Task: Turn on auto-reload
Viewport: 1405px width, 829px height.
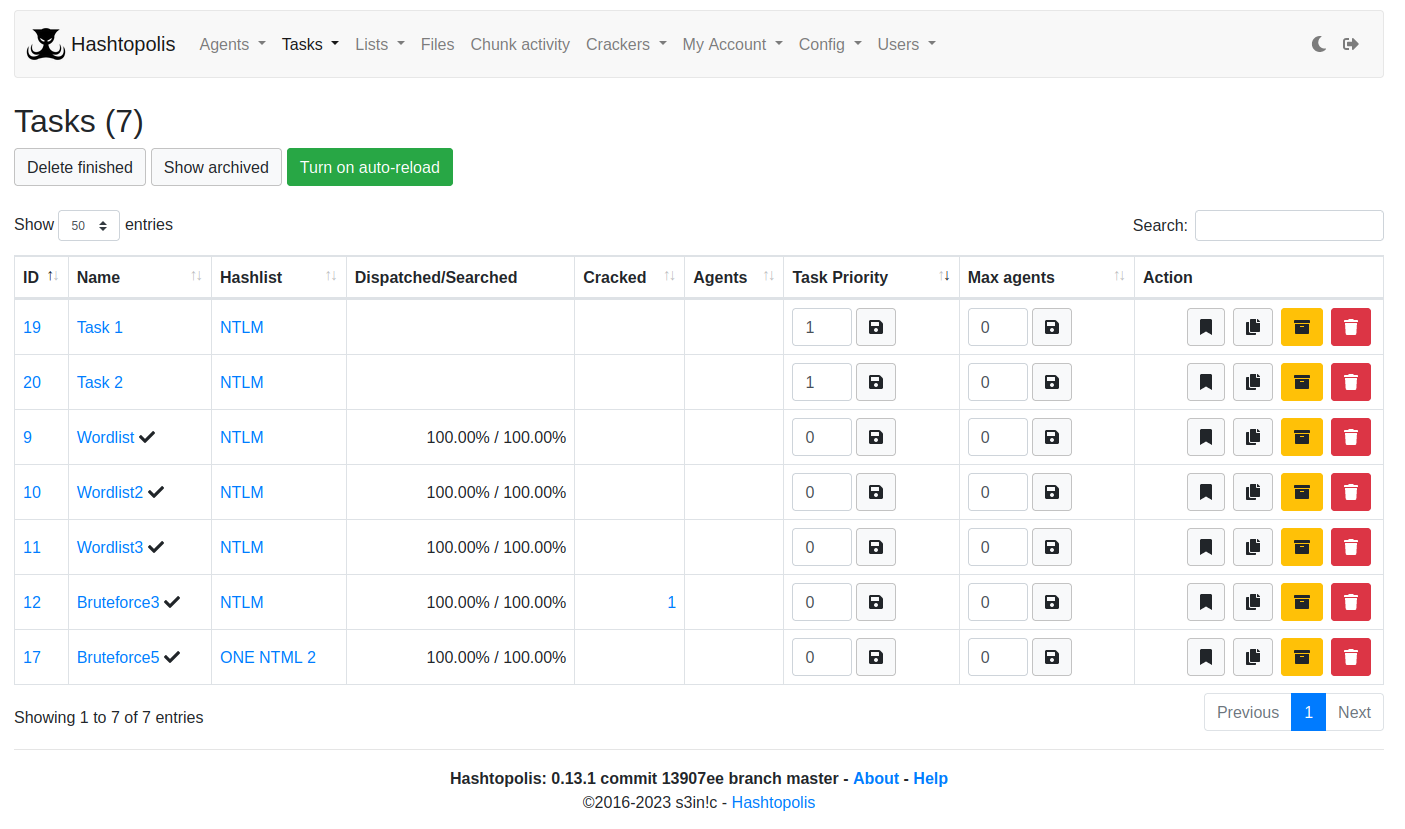Action: click(370, 167)
